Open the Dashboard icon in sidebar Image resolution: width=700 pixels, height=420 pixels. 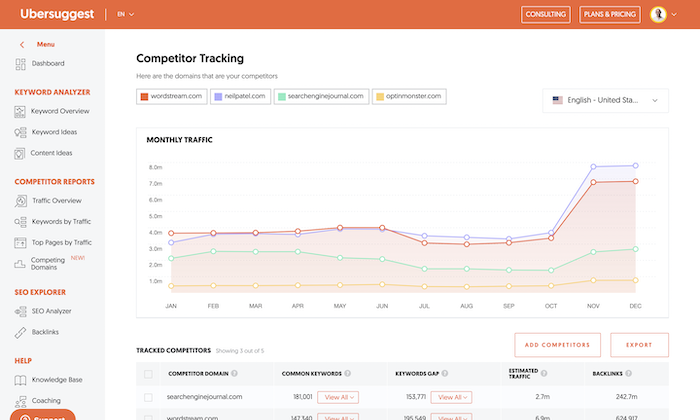[x=21, y=64]
